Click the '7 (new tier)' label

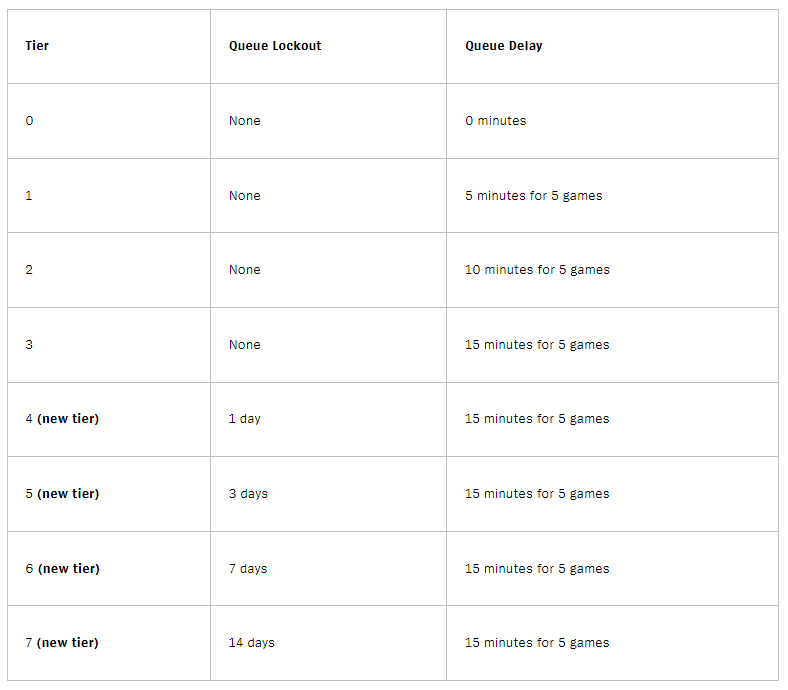click(62, 642)
